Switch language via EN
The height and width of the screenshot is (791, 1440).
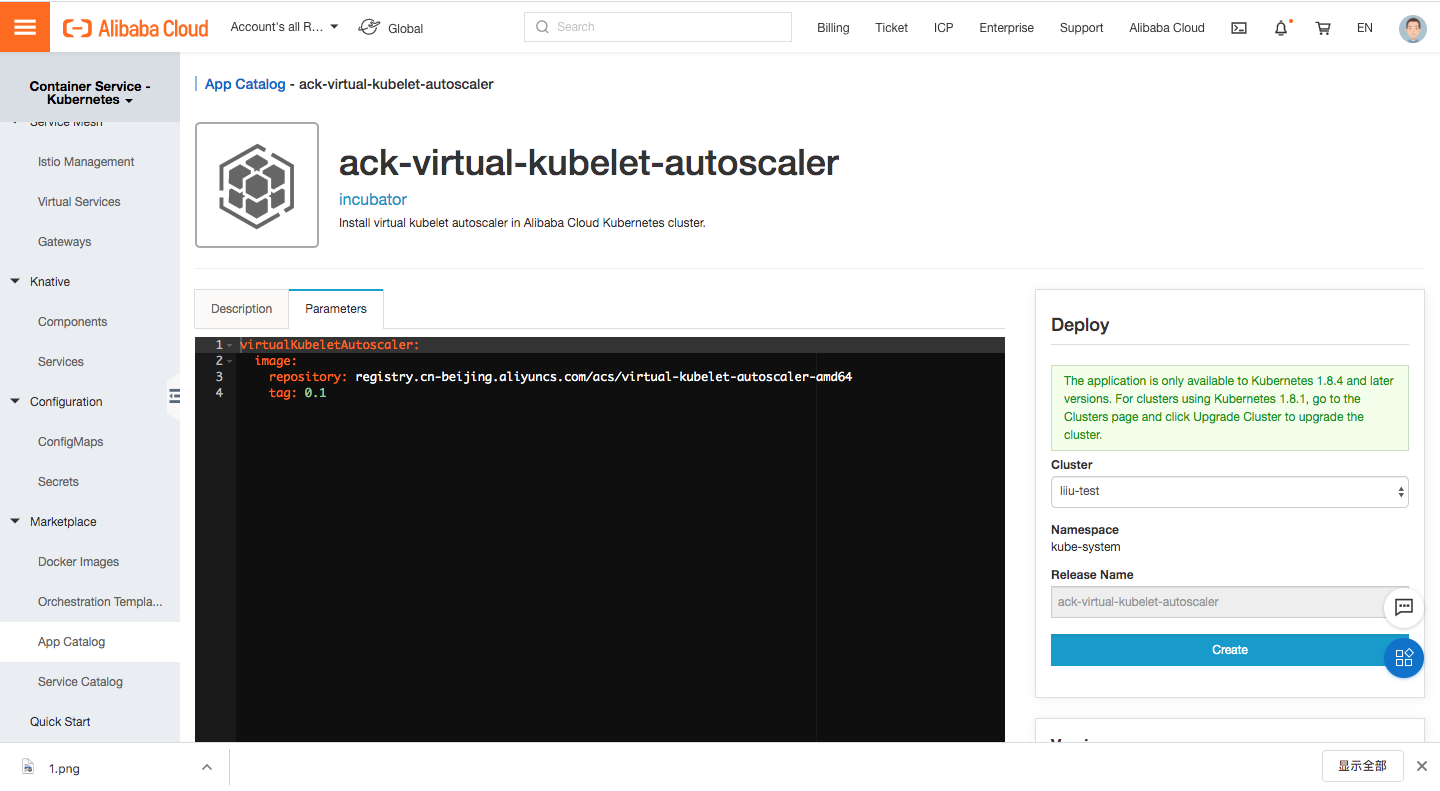tap(1364, 28)
